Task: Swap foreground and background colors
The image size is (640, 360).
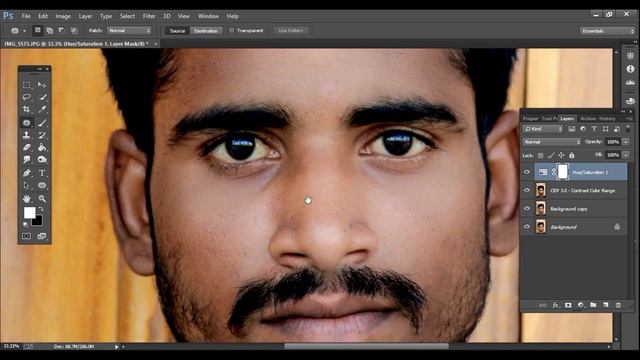Action: [41, 209]
